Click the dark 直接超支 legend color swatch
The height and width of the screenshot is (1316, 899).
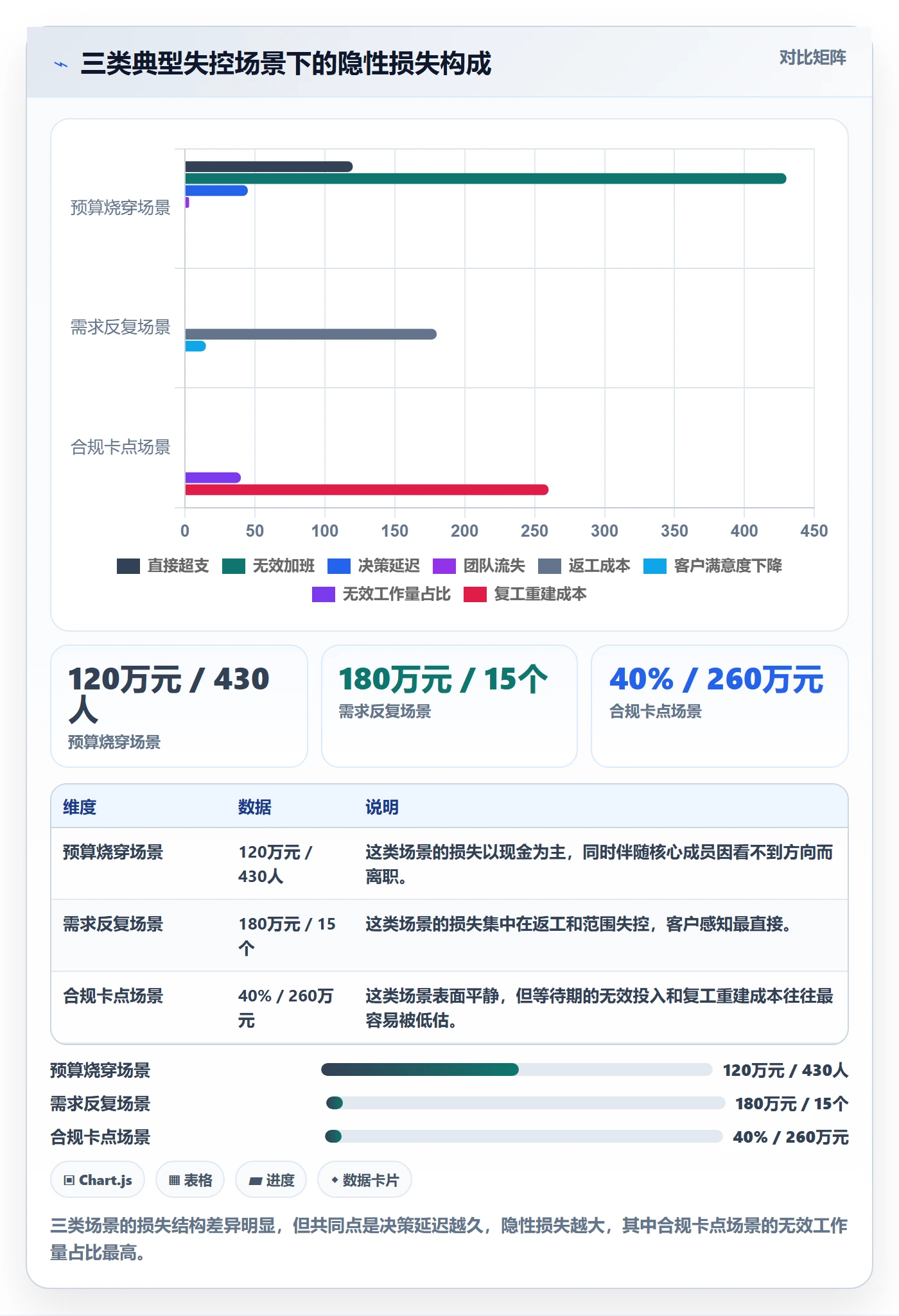pos(128,566)
